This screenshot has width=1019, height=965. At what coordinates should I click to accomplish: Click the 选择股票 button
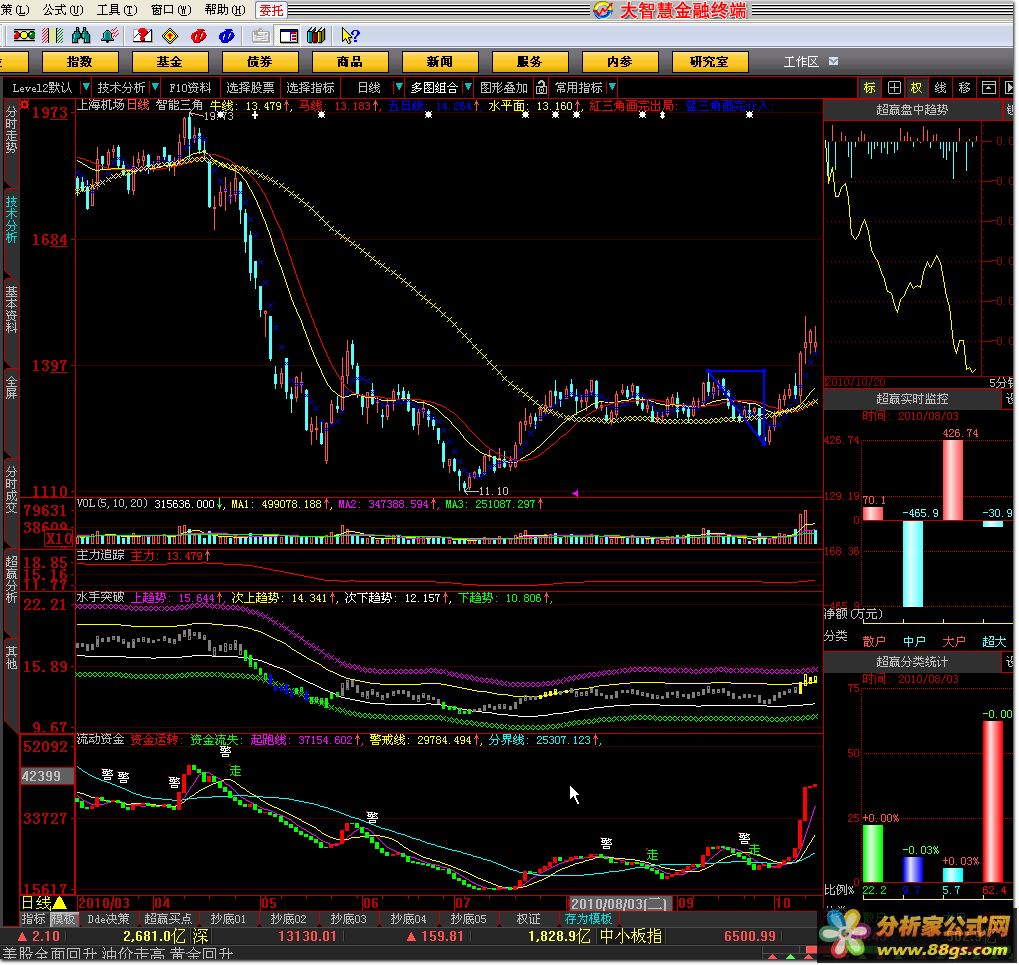tap(250, 87)
